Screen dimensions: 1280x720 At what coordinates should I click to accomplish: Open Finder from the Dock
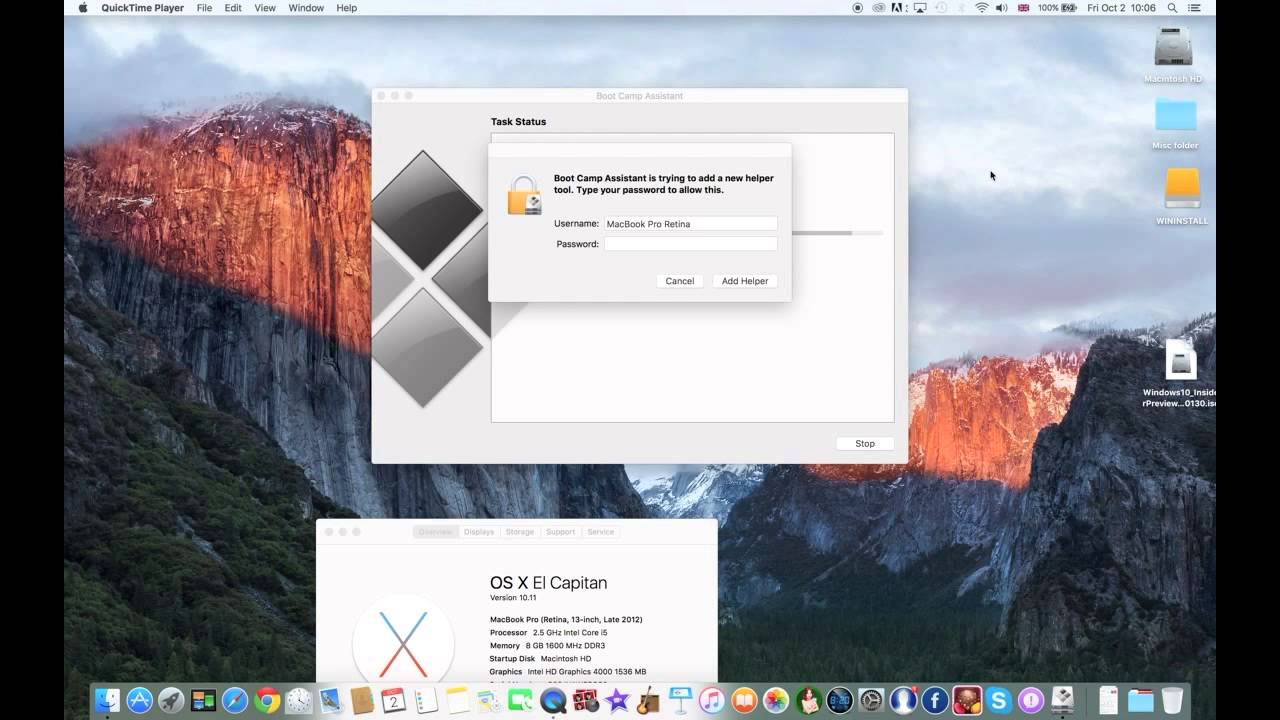click(x=107, y=700)
